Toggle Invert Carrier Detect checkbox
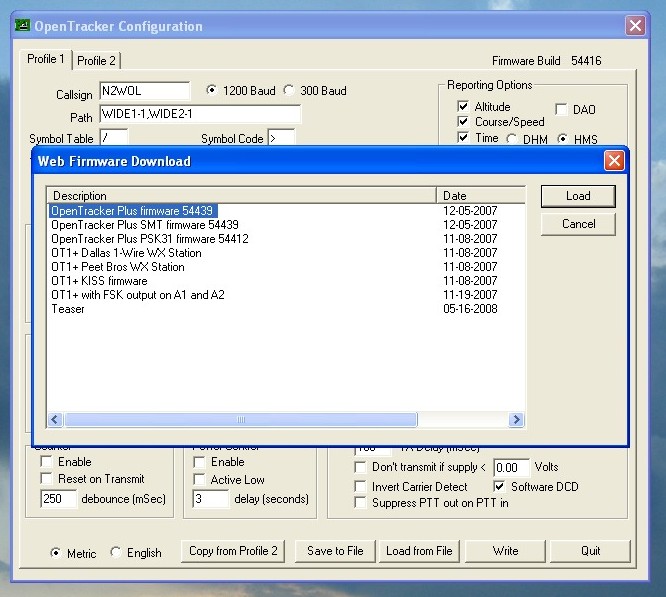Image resolution: width=666 pixels, height=597 pixels. click(360, 486)
